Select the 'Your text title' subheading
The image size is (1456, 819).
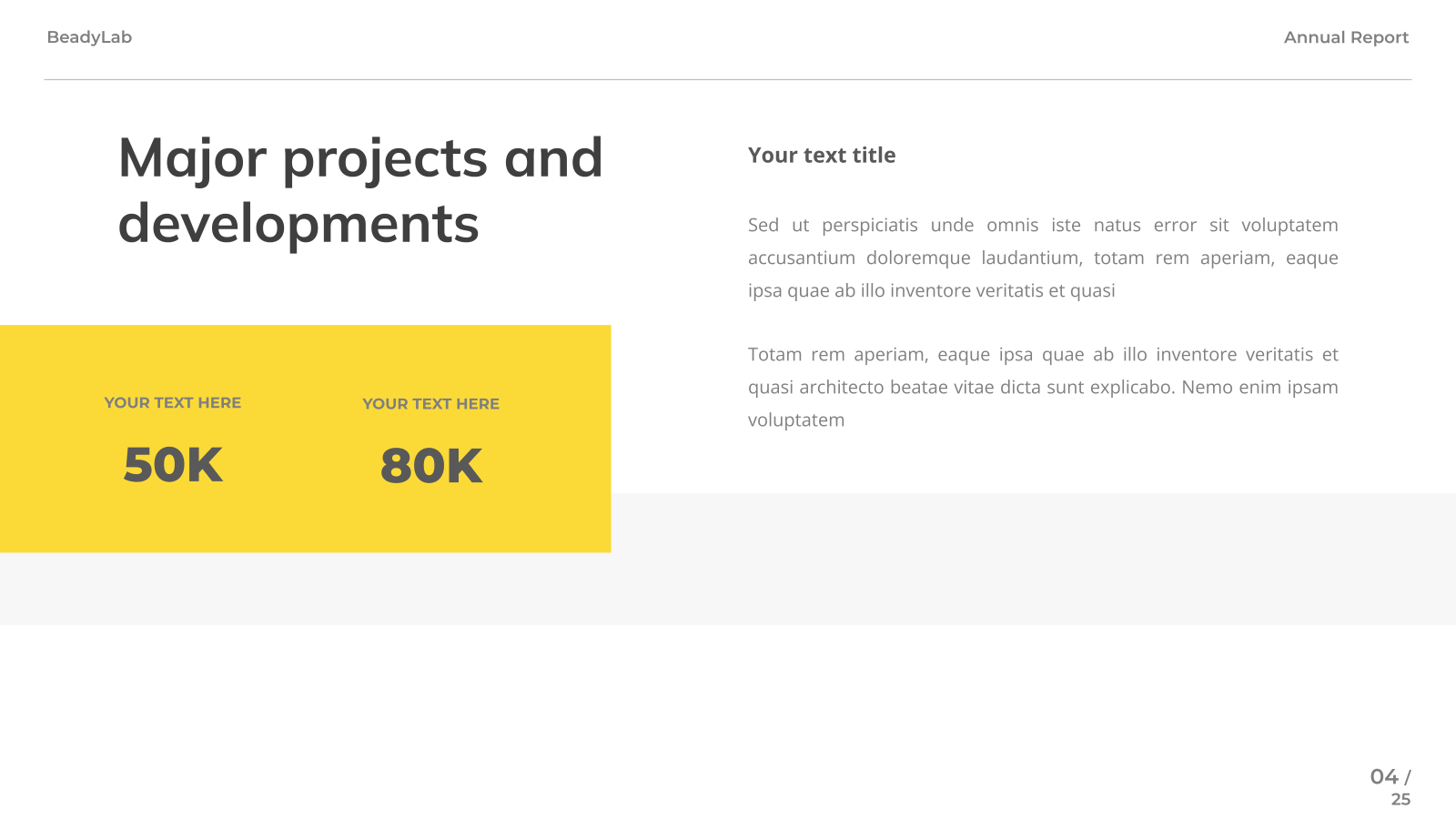(x=822, y=156)
